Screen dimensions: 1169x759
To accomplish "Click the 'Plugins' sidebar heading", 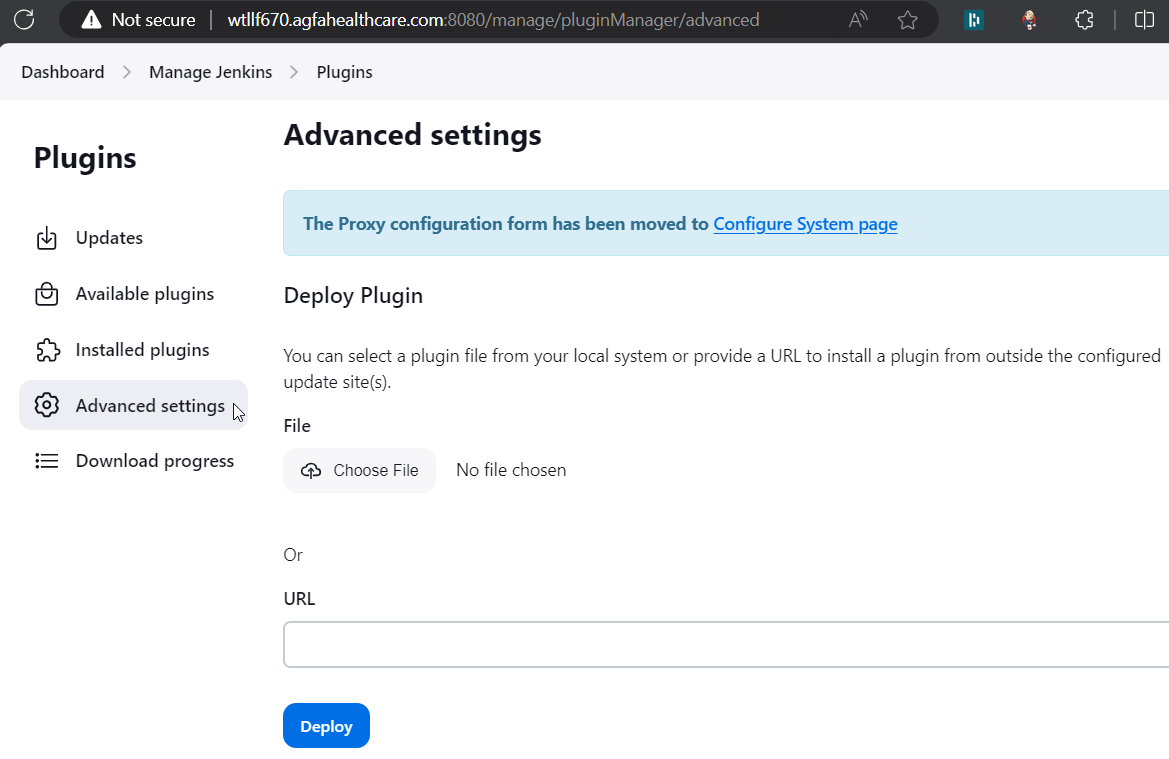I will click(85, 158).
